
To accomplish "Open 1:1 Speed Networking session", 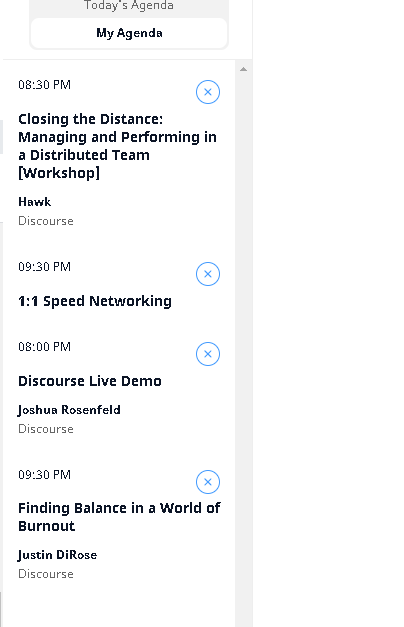I will [x=95, y=301].
